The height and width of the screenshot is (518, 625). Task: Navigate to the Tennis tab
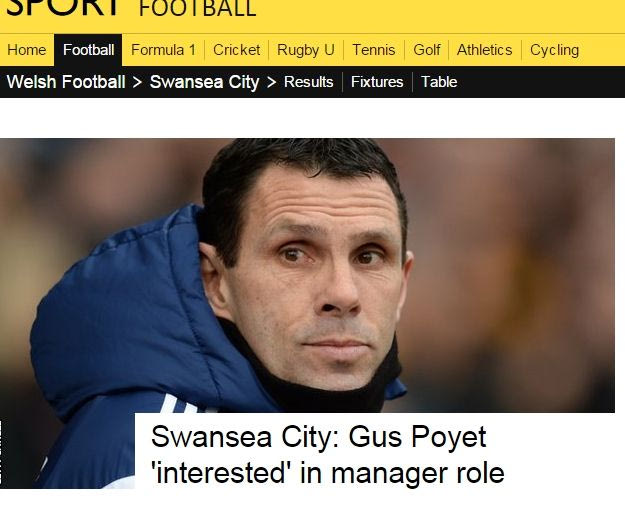tap(374, 50)
